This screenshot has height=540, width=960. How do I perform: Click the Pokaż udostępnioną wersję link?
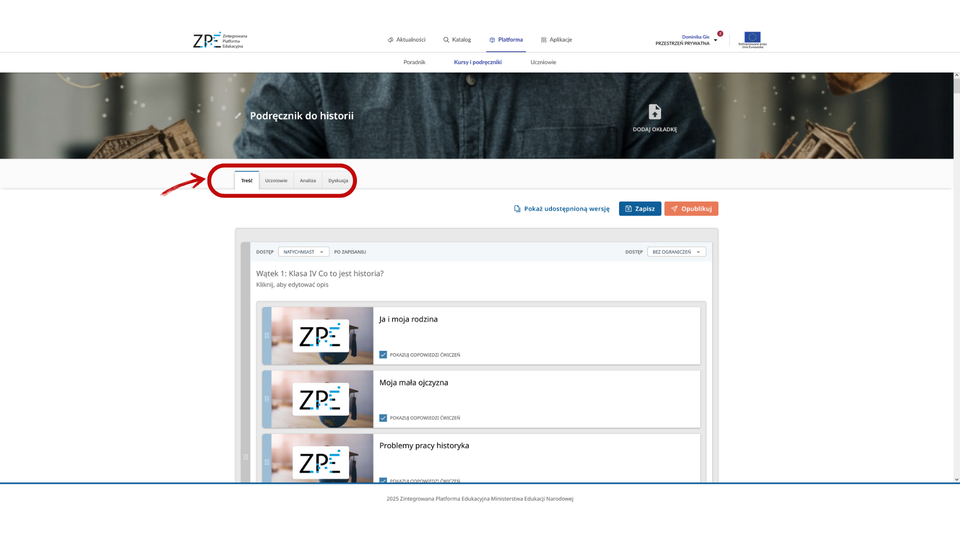click(561, 209)
